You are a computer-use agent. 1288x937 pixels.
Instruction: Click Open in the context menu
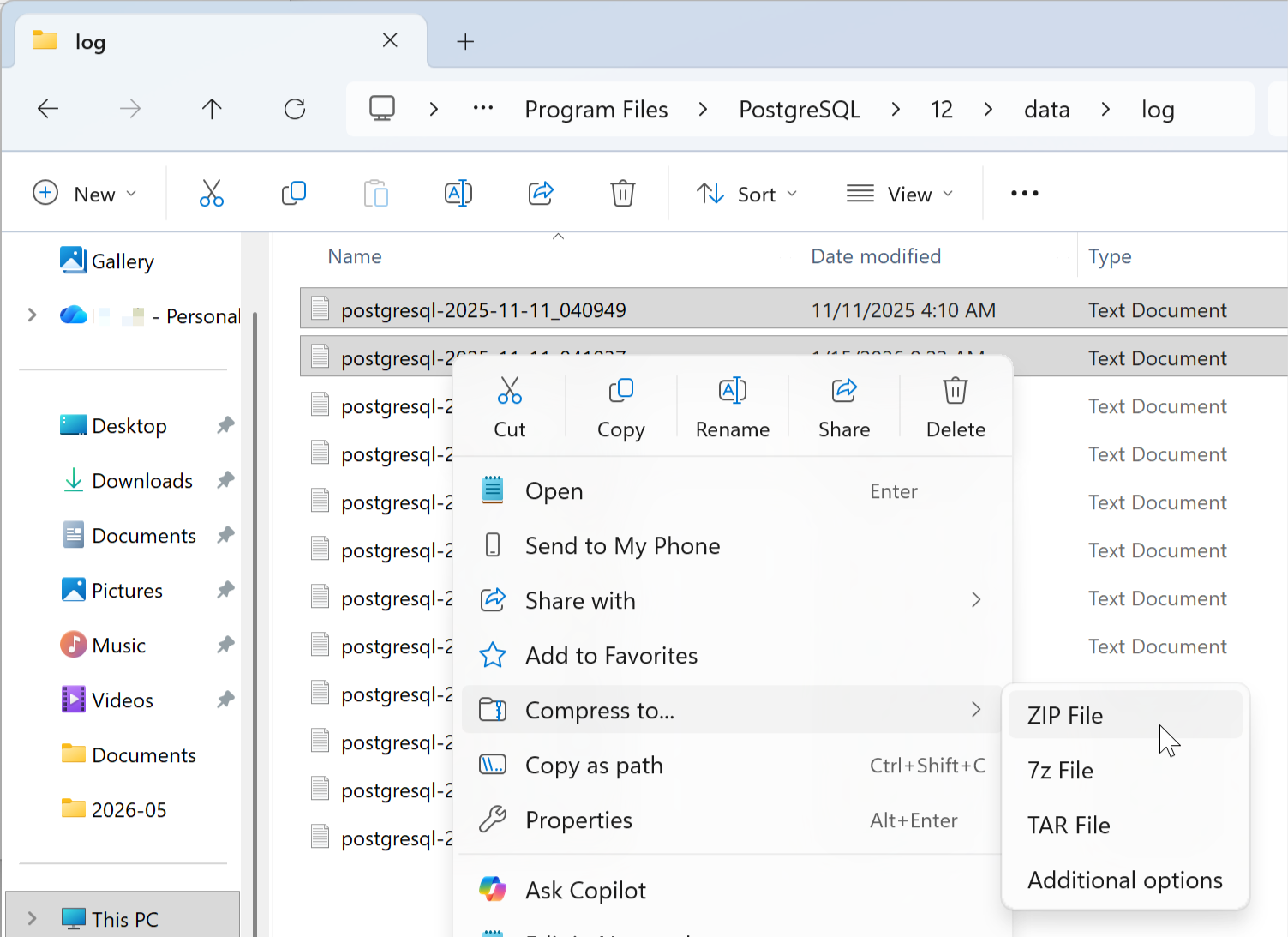[733, 491]
